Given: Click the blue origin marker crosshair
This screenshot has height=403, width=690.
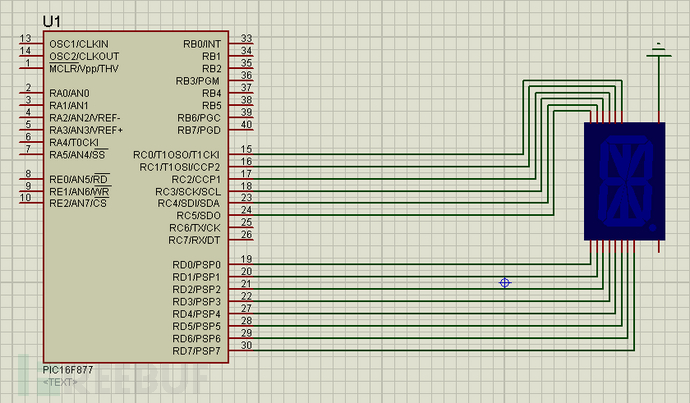Looking at the screenshot, I should tap(505, 283).
